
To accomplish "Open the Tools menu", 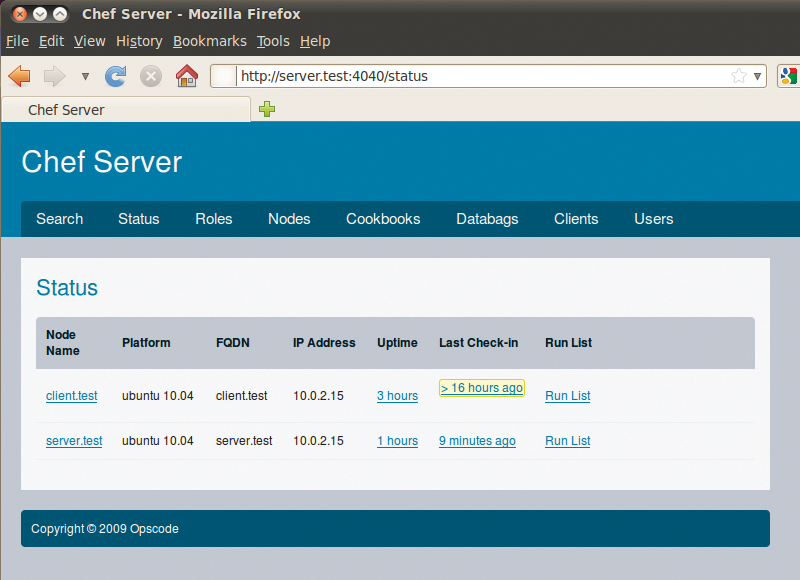I will (273, 41).
